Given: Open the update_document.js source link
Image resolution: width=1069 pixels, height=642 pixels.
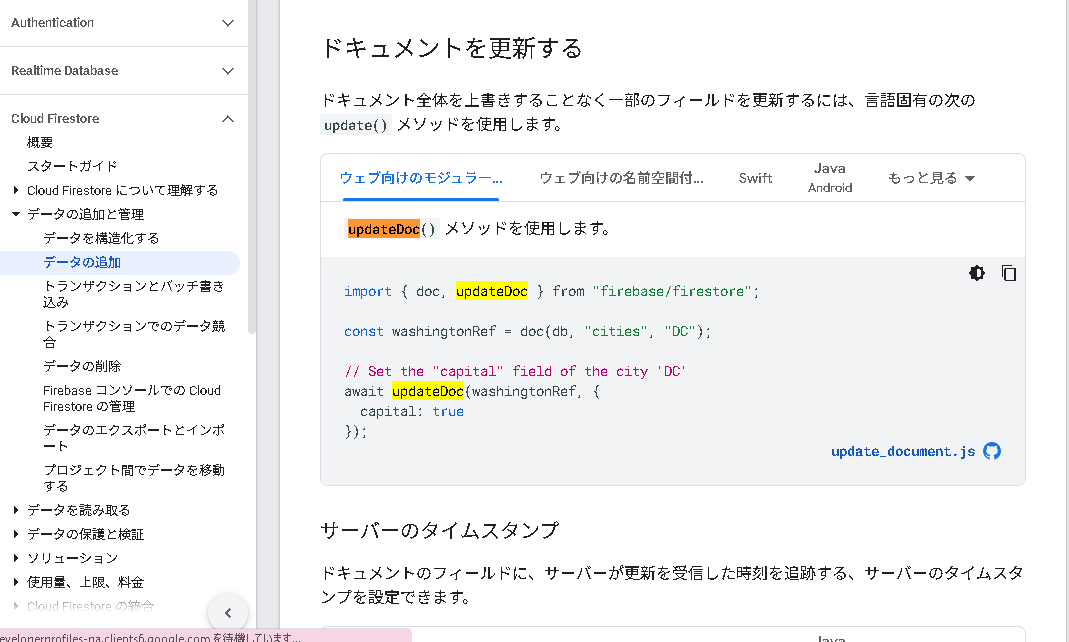Looking at the screenshot, I should 903,451.
